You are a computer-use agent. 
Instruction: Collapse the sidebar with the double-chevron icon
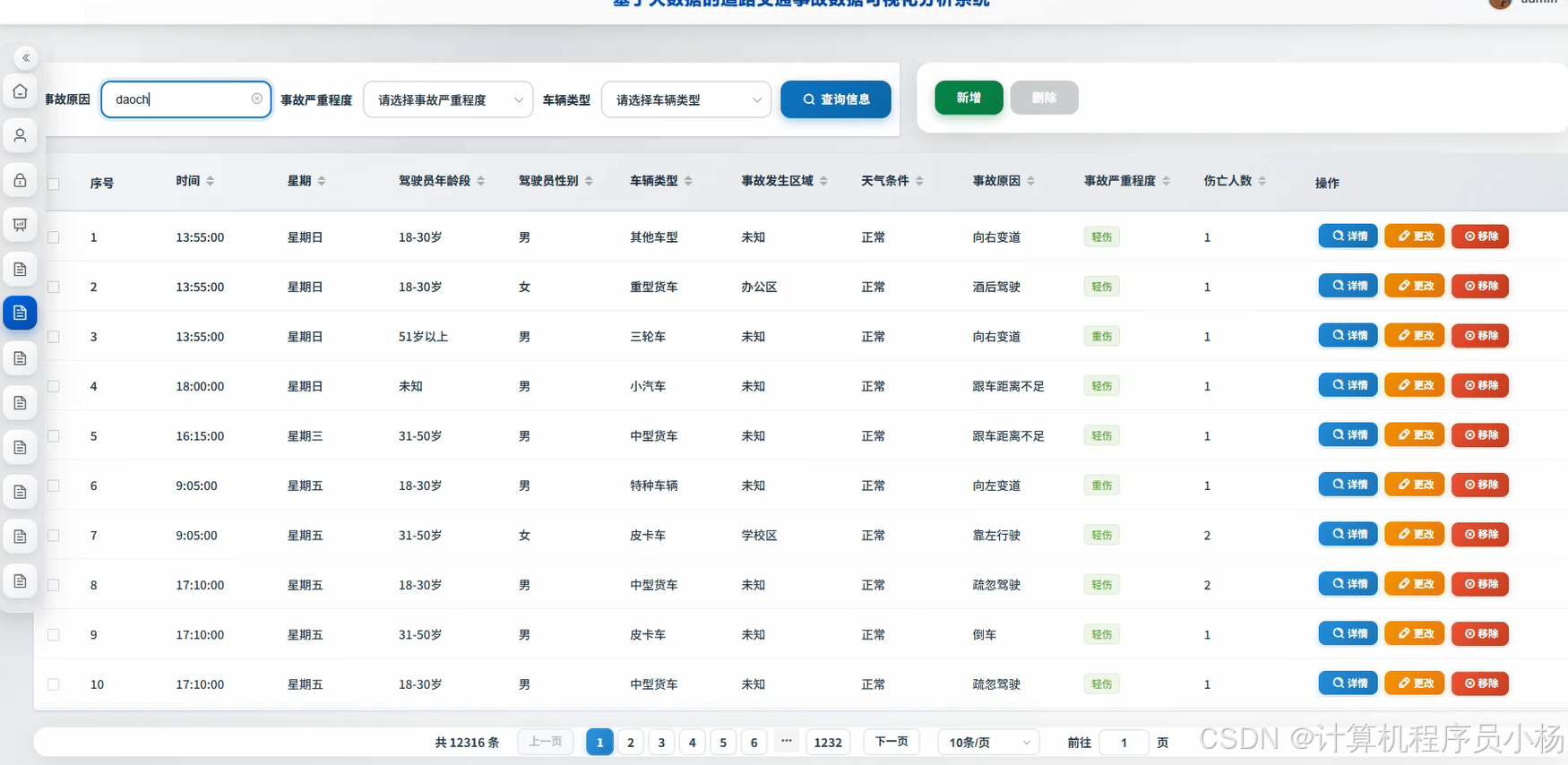[x=26, y=57]
